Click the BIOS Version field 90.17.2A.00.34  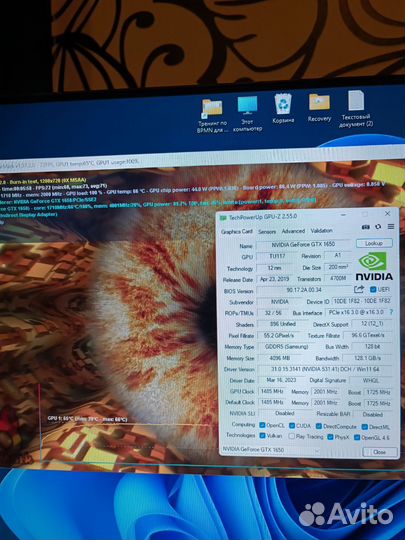point(304,290)
